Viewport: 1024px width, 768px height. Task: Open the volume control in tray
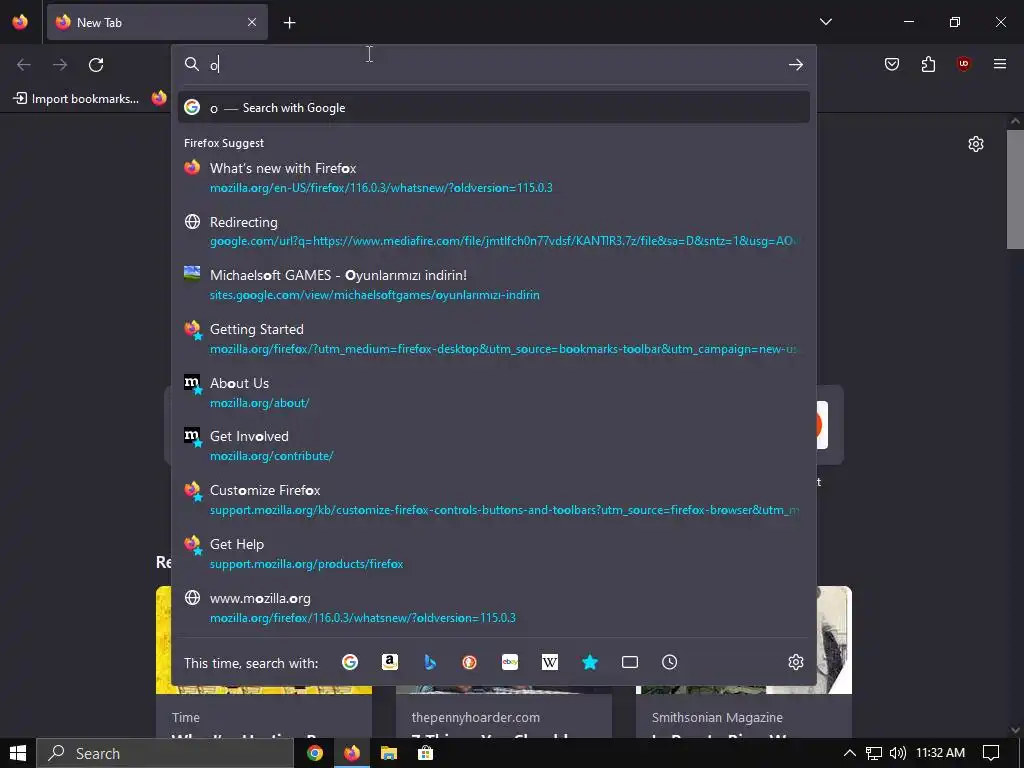[x=898, y=753]
